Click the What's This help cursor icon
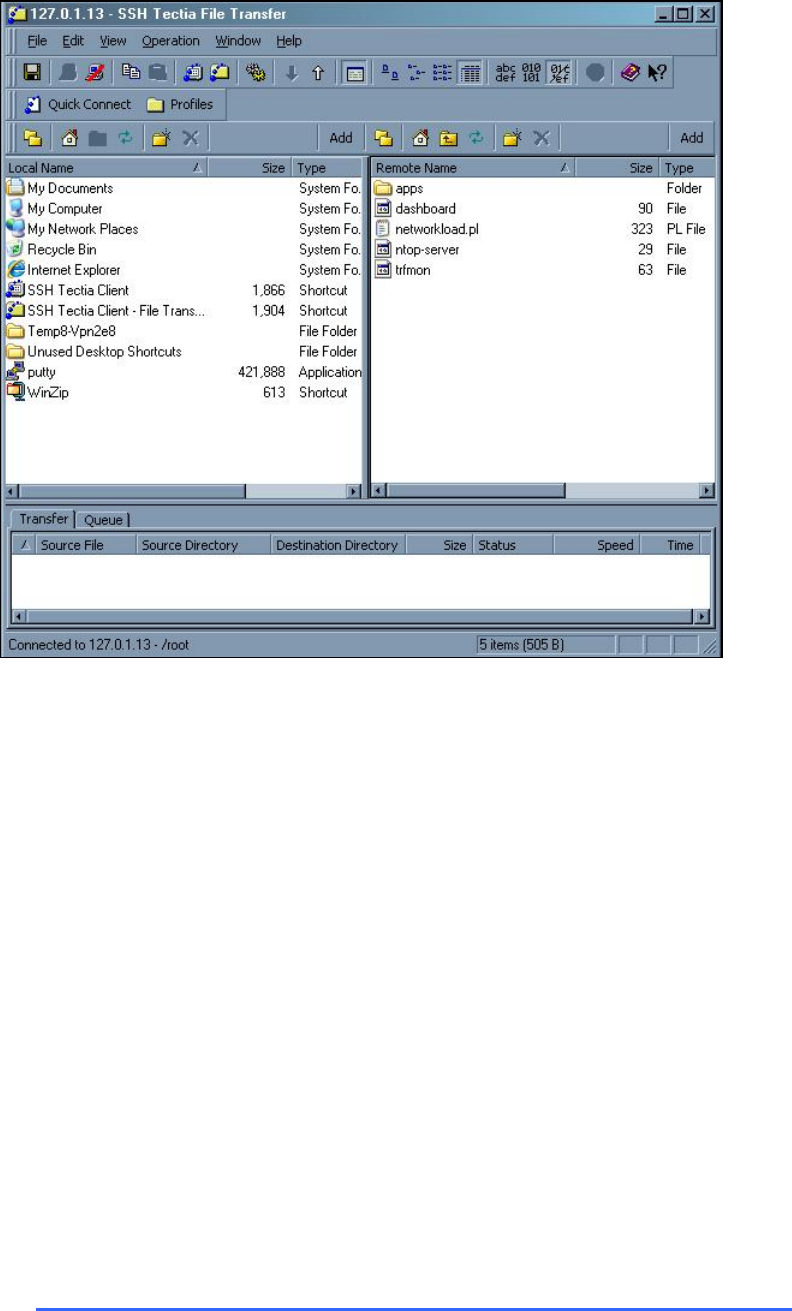792x1311 pixels. 657,73
